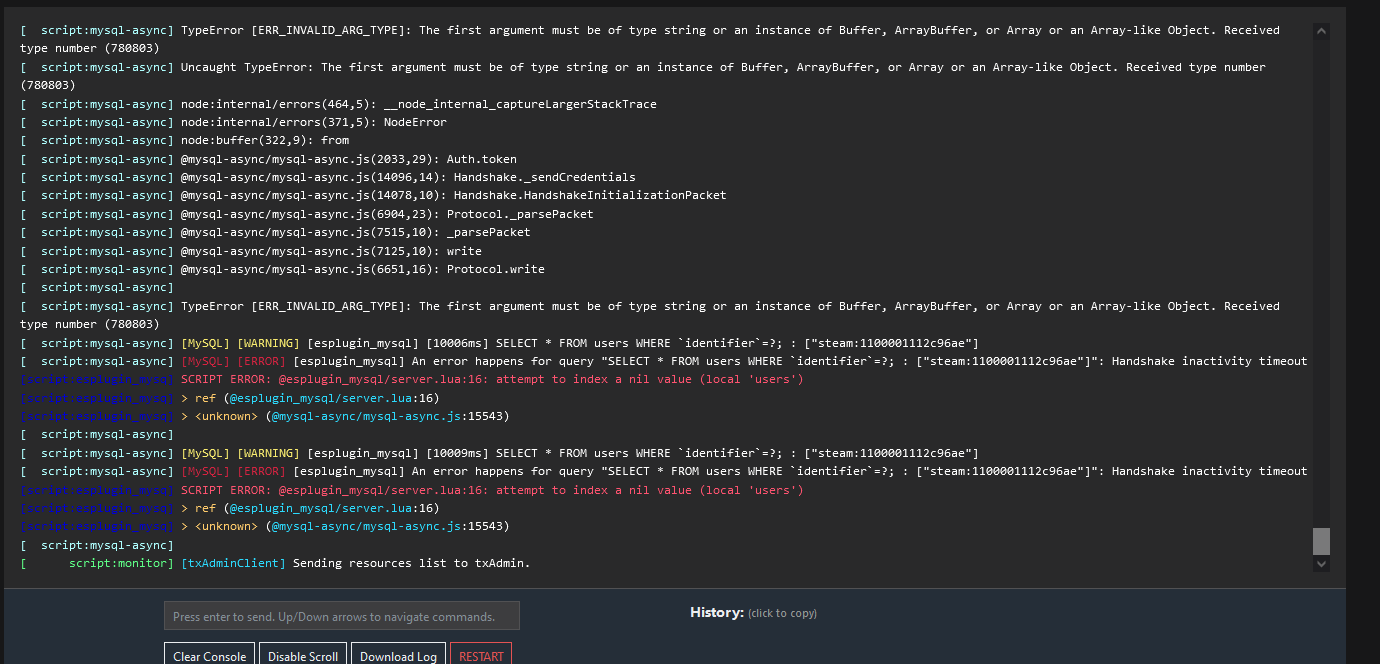Viewport: 1380px width, 664px height.
Task: Hit the red RESTART button
Action: pos(481,655)
